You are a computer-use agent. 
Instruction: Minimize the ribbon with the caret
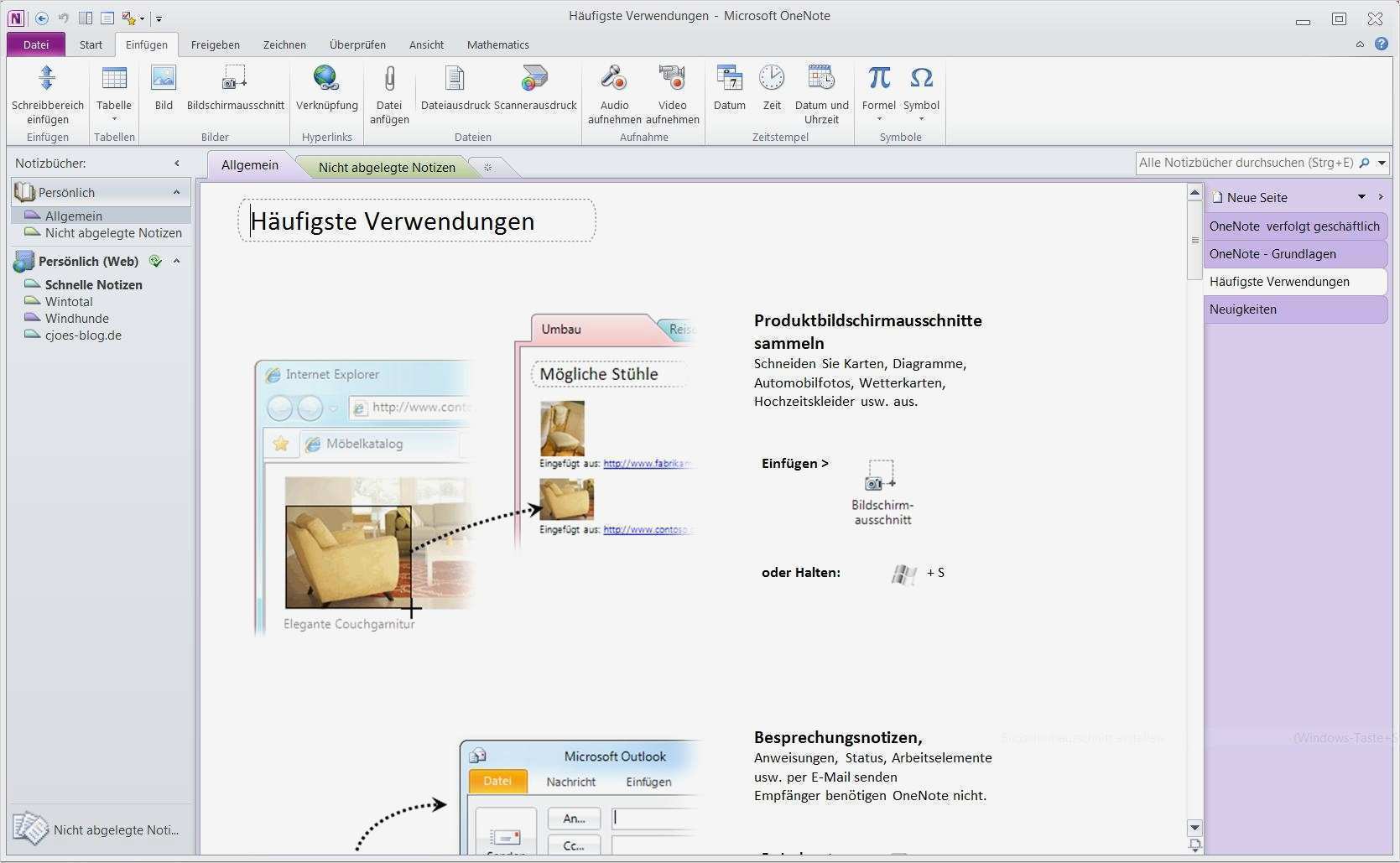[x=1360, y=44]
